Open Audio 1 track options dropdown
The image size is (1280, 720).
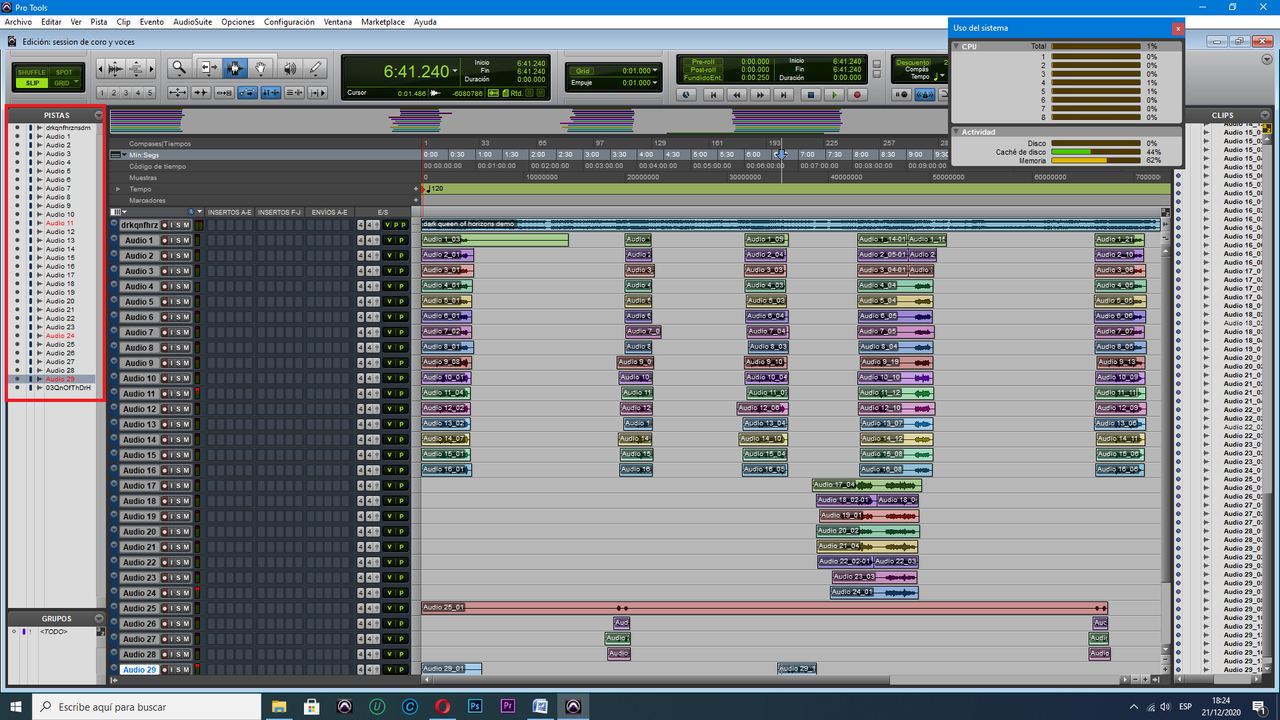[x=114, y=240]
